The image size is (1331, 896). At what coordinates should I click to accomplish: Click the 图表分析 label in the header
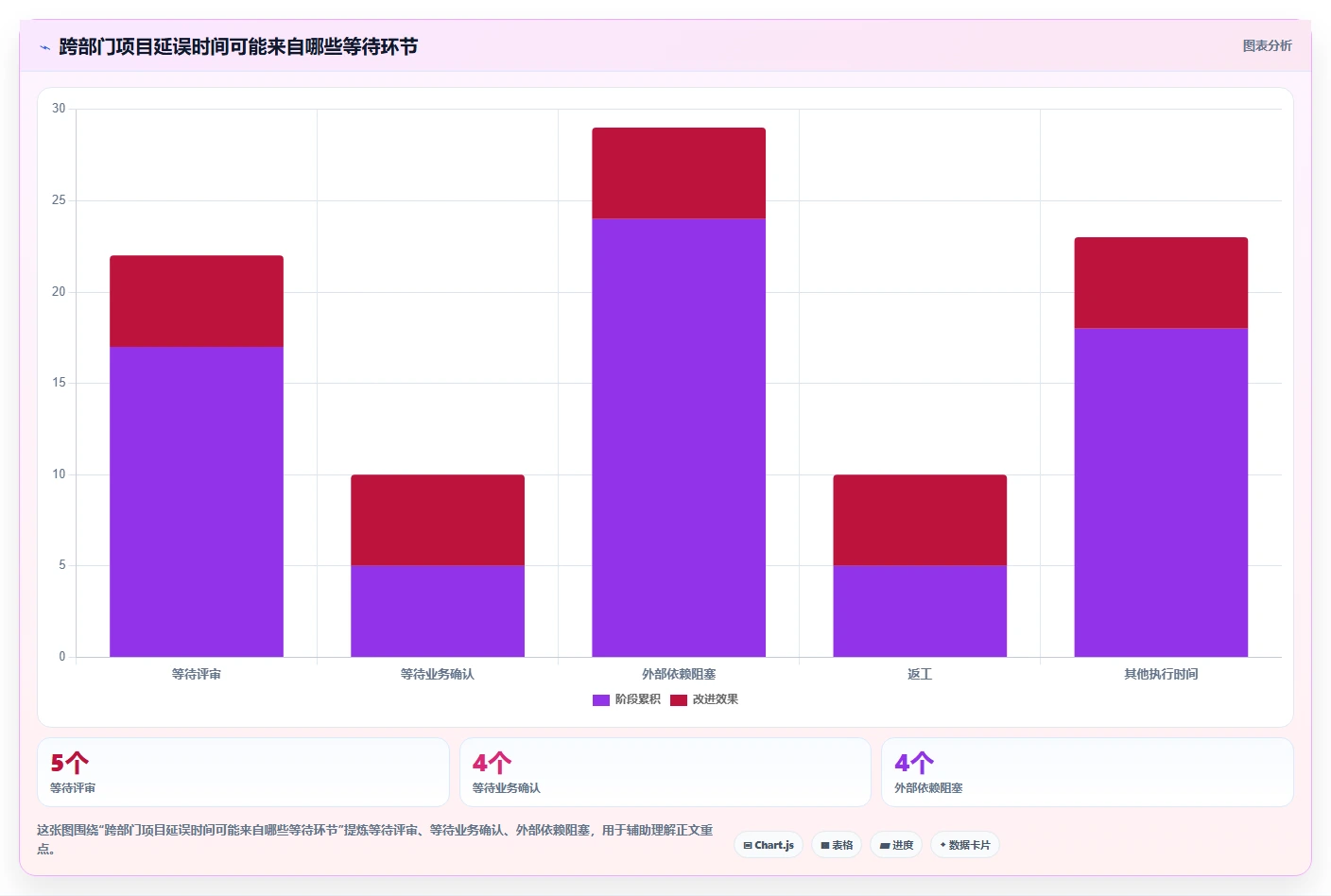click(1267, 45)
